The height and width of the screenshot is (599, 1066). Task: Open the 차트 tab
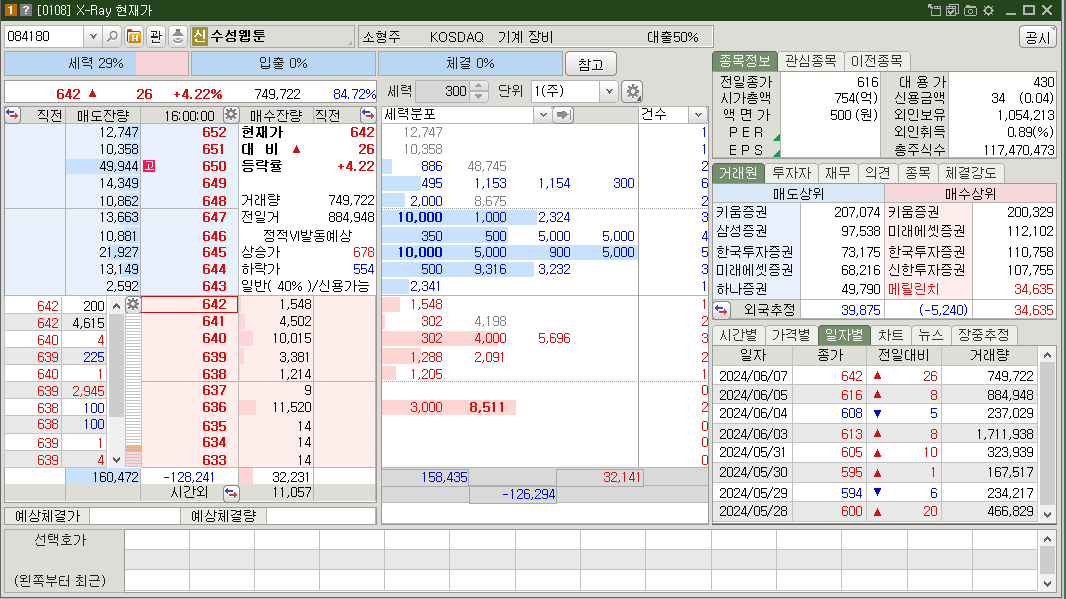coord(891,335)
